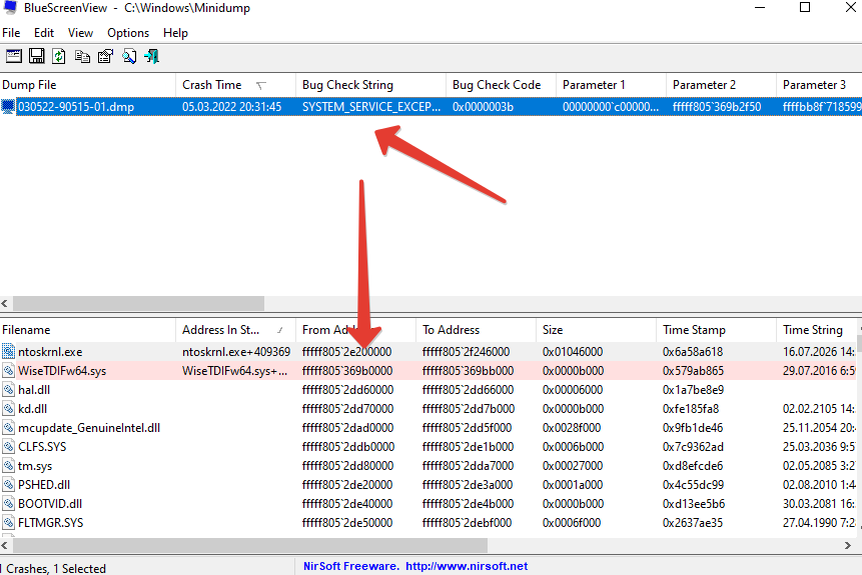
Task: Open the File menu
Action: [11, 33]
